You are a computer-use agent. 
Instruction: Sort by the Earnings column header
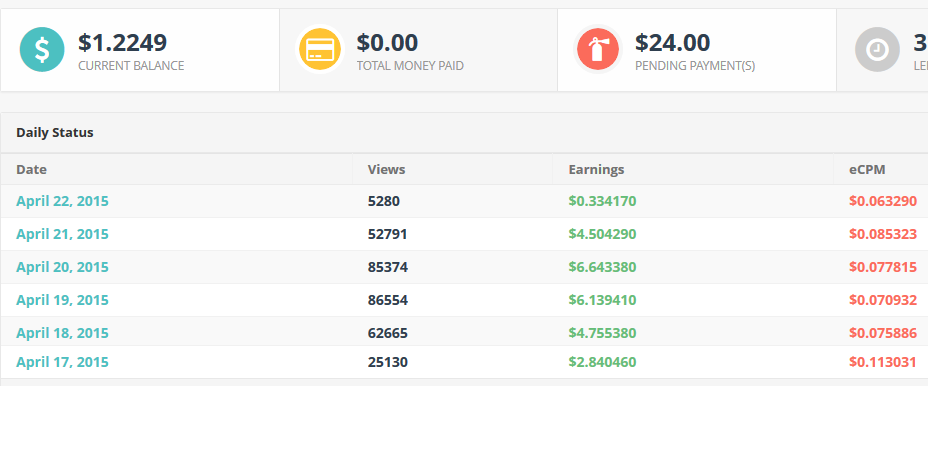[x=596, y=169]
